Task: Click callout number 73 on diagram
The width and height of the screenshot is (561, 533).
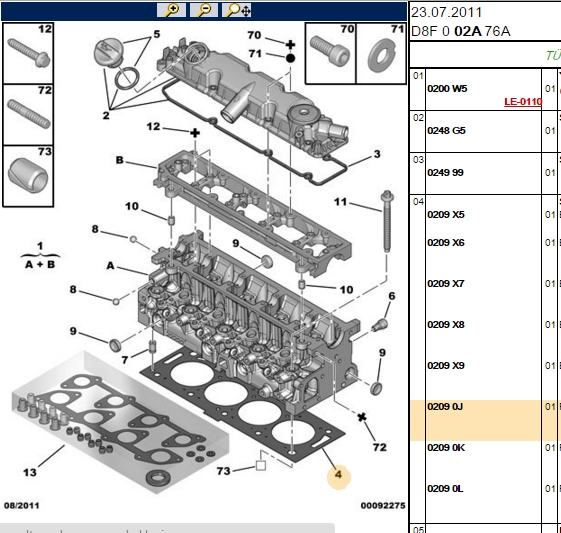Action: point(223,471)
